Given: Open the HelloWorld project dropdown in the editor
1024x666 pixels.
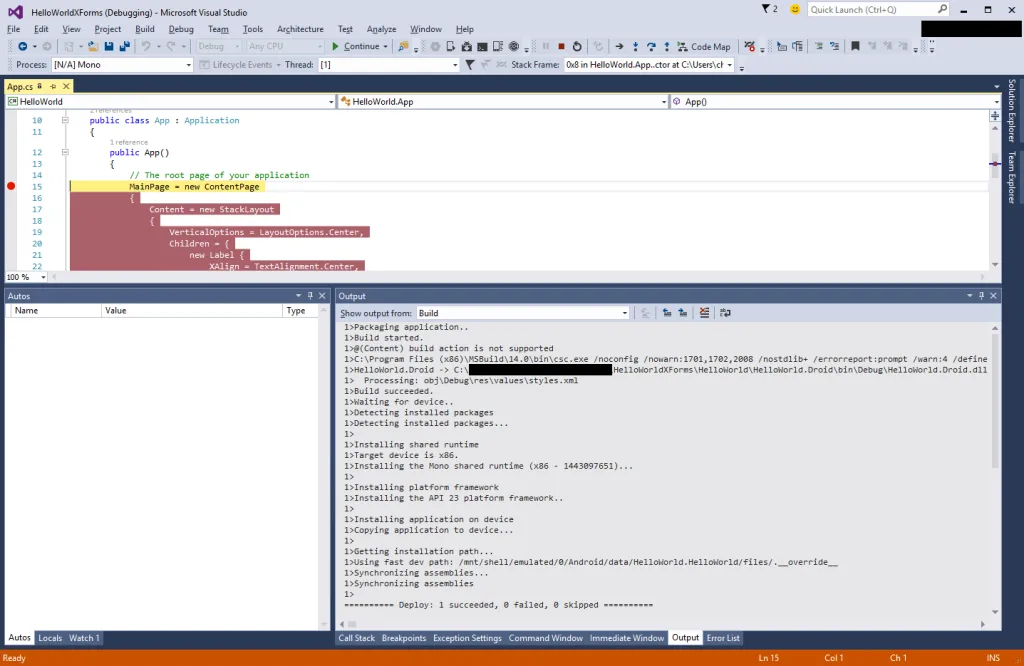Looking at the screenshot, I should tap(170, 101).
